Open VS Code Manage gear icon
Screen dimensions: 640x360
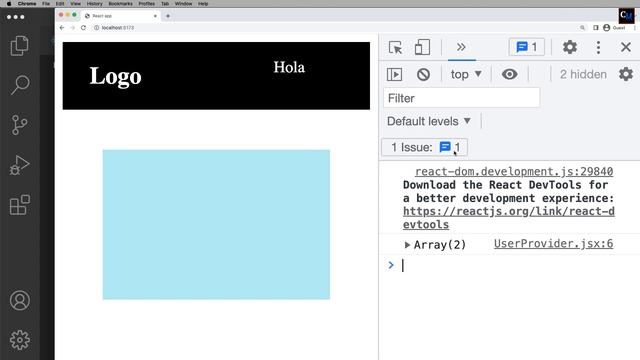click(x=20, y=340)
